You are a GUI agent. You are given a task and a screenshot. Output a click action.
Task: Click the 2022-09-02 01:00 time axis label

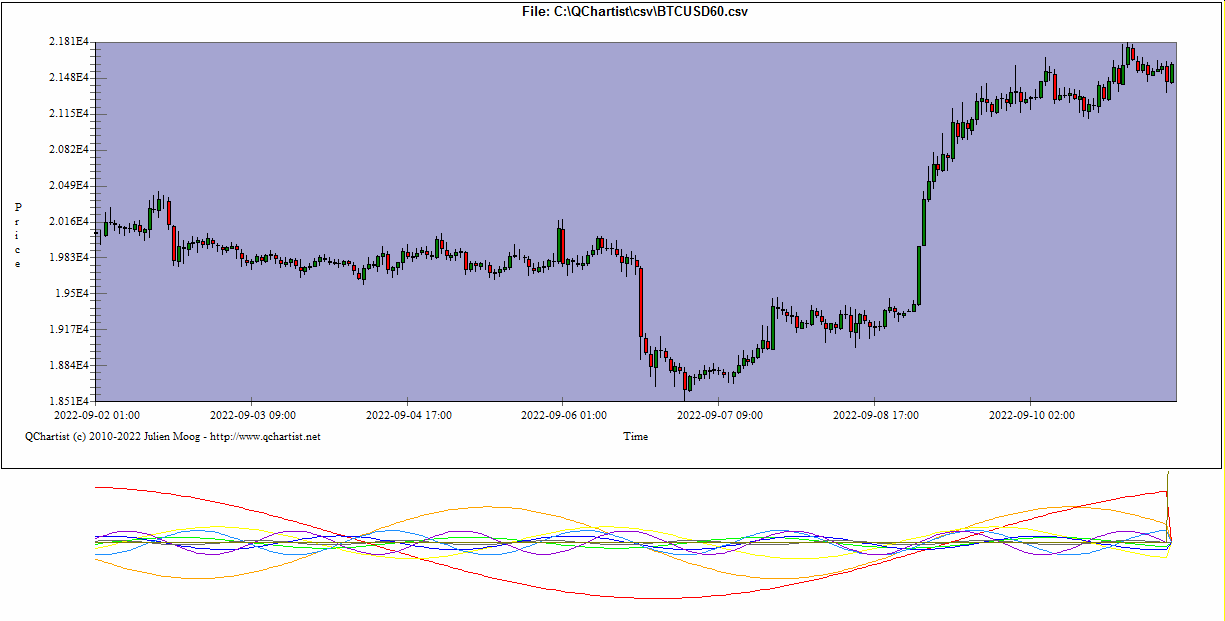pos(97,414)
